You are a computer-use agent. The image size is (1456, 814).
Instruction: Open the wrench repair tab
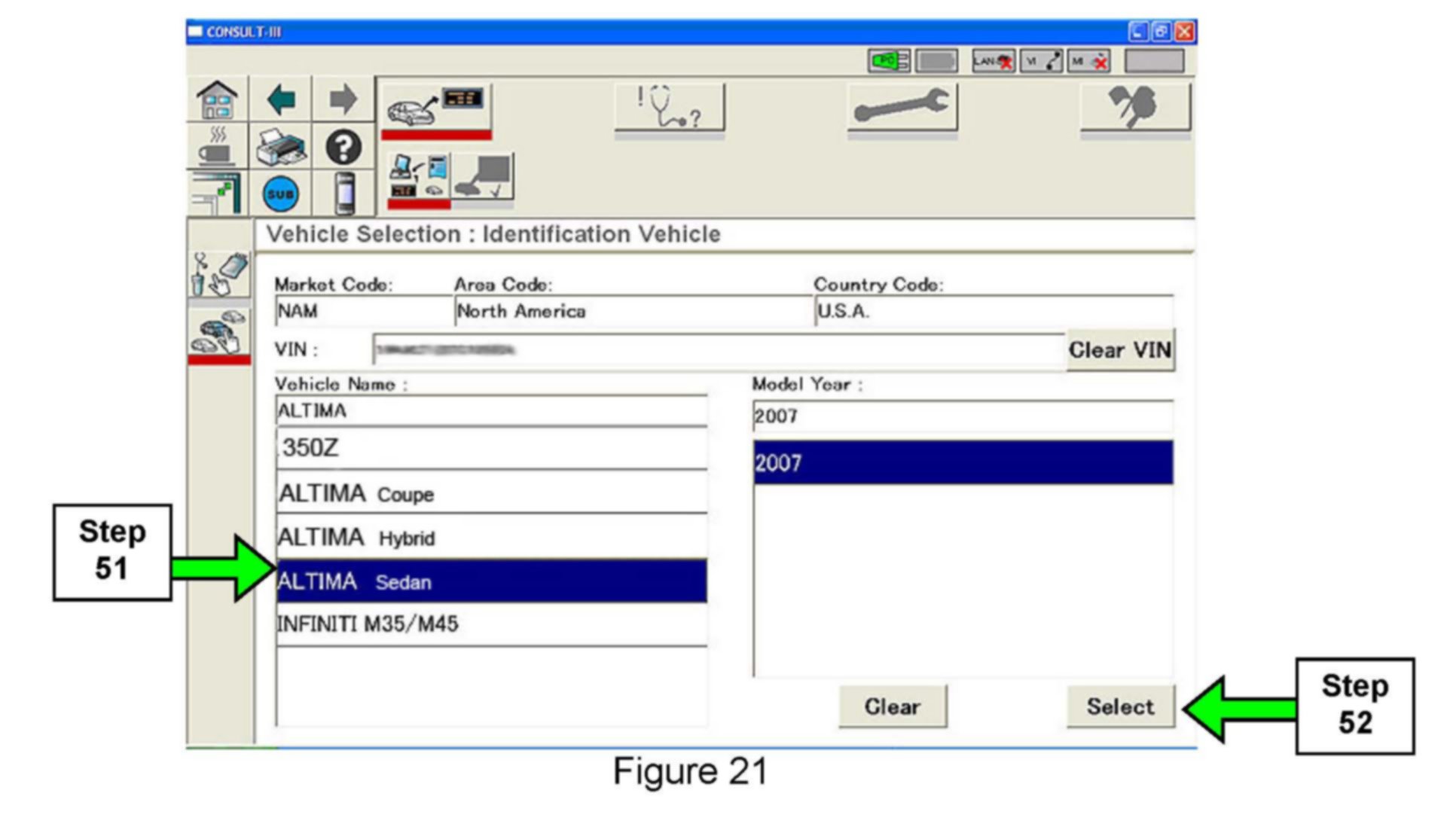(x=902, y=108)
